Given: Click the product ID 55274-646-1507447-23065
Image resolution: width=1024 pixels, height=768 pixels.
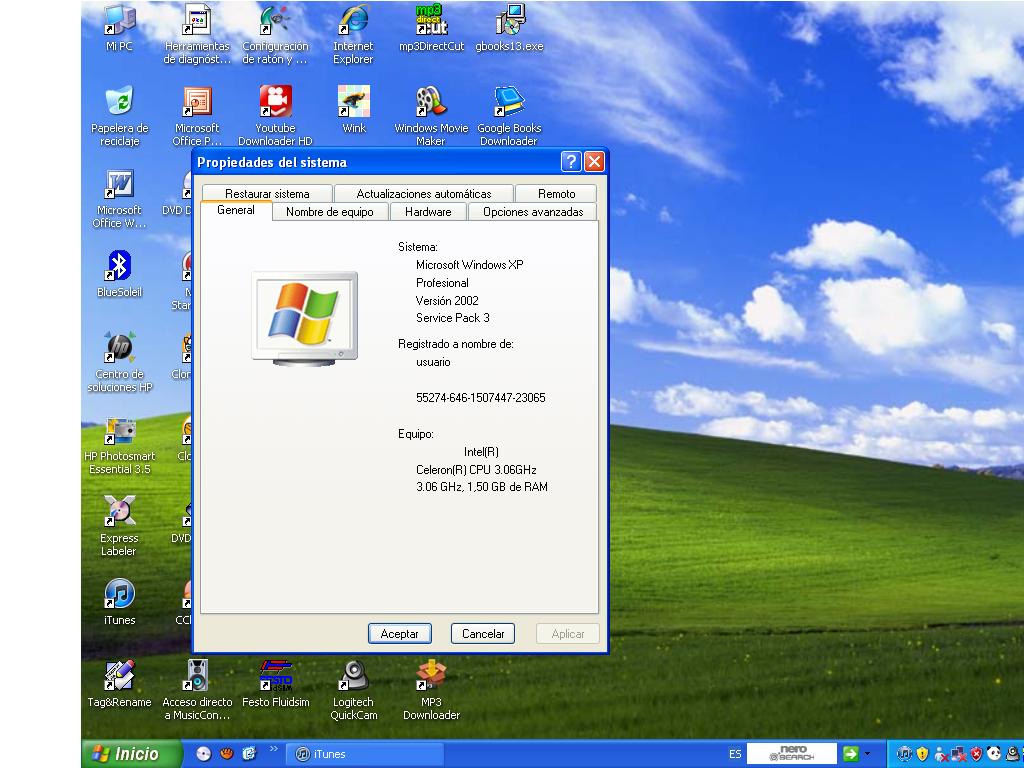Looking at the screenshot, I should [x=481, y=398].
